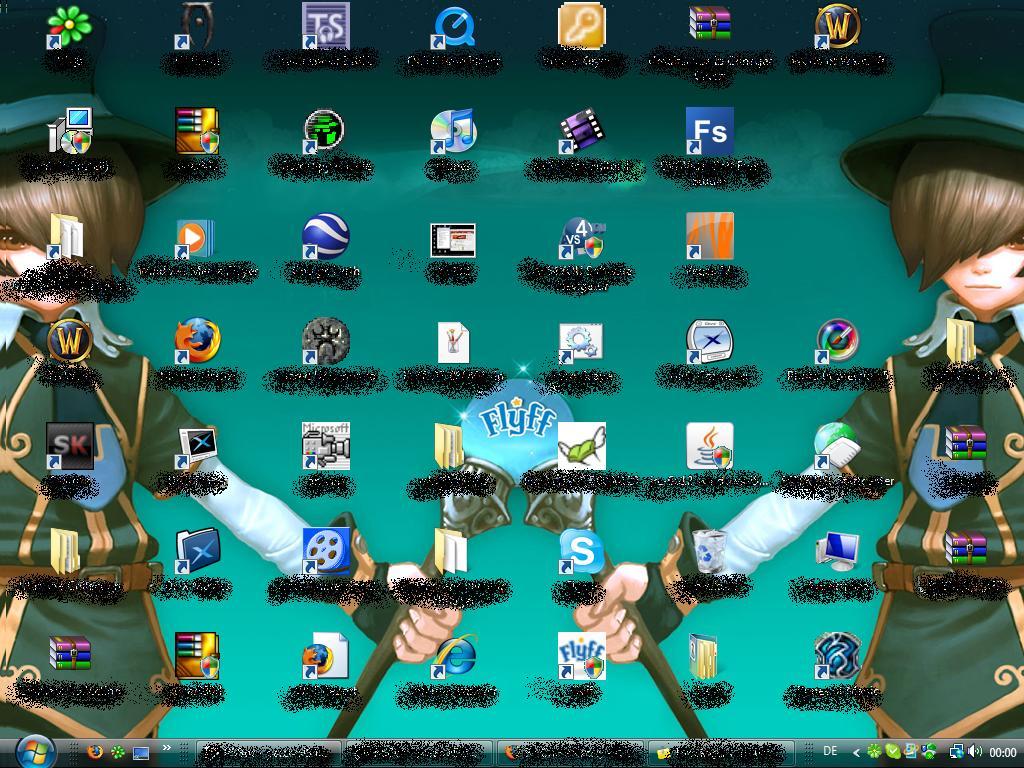Open the volume speaker tray icon
The image size is (1024, 768).
tap(974, 752)
